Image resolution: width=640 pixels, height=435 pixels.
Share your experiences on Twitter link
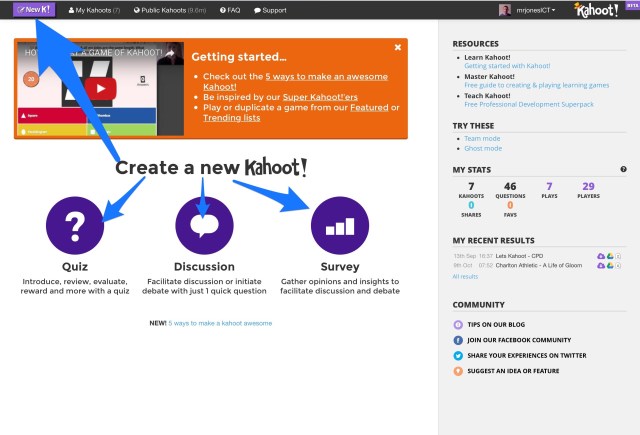click(x=527, y=355)
